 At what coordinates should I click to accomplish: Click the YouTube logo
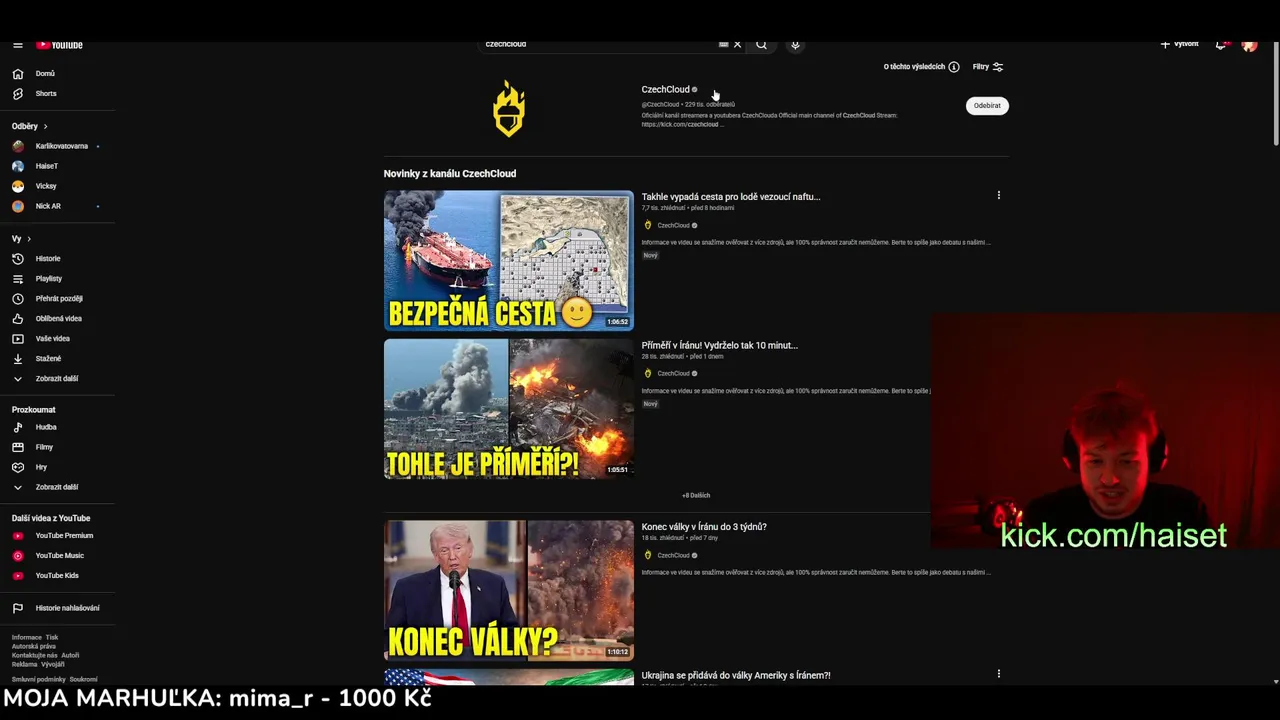tap(60, 45)
